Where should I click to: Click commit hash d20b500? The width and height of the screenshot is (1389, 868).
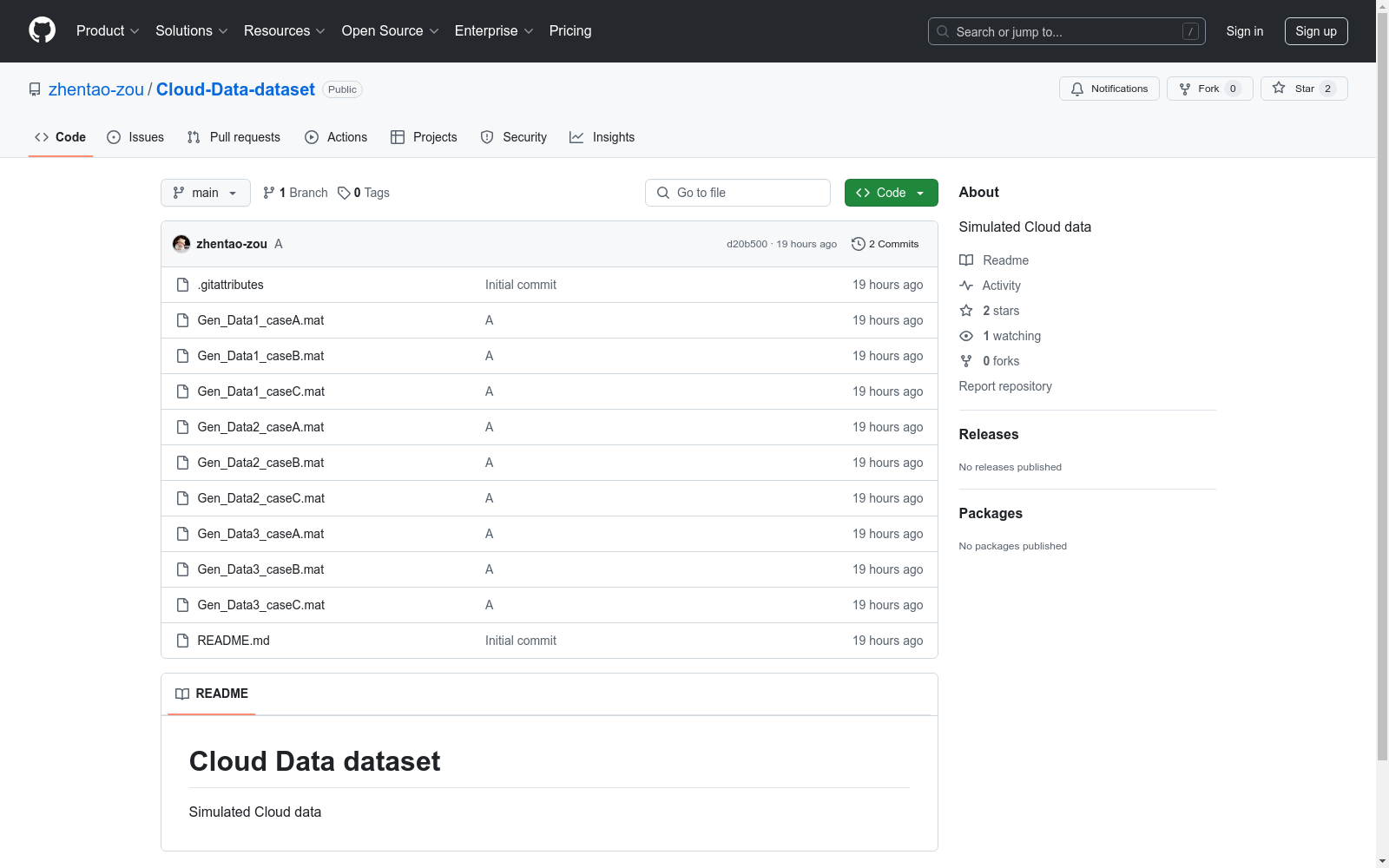click(x=747, y=244)
